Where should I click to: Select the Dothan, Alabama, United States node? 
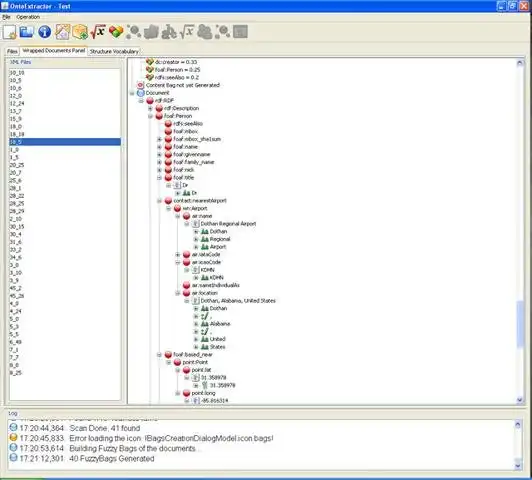238,301
